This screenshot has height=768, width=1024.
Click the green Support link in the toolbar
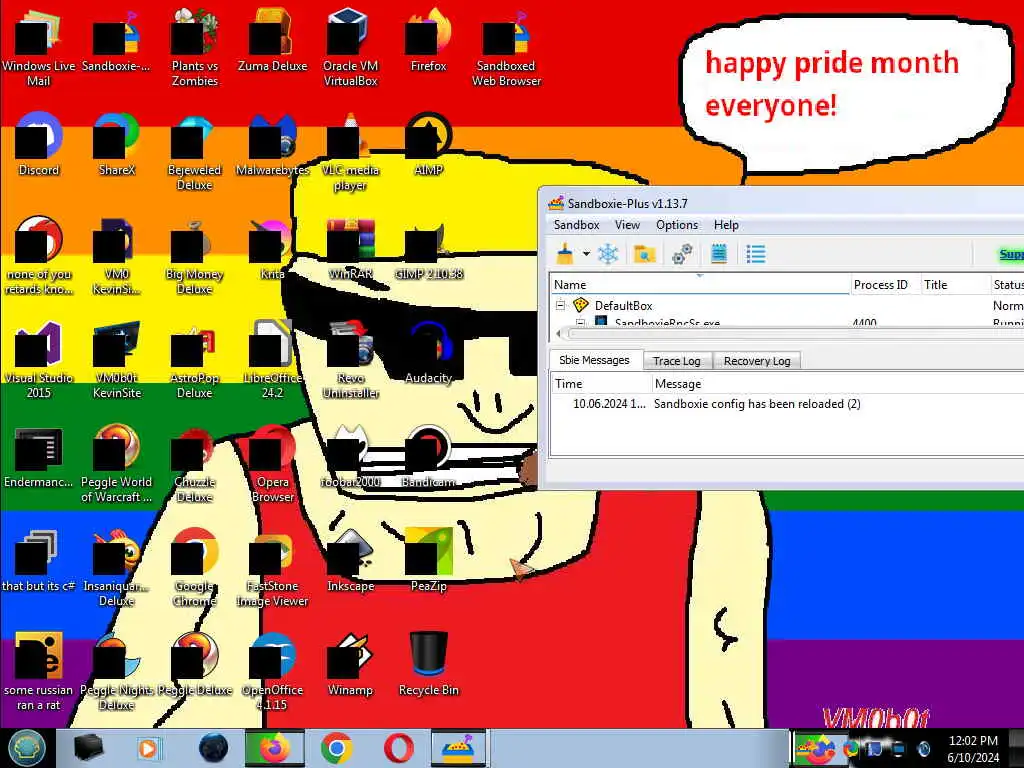1011,254
